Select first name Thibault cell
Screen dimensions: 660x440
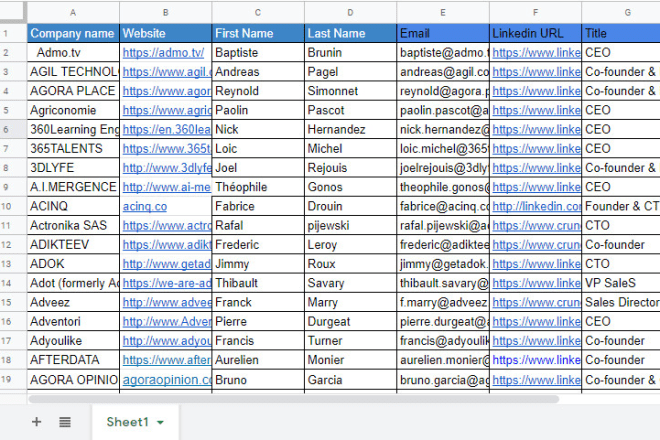(258, 283)
